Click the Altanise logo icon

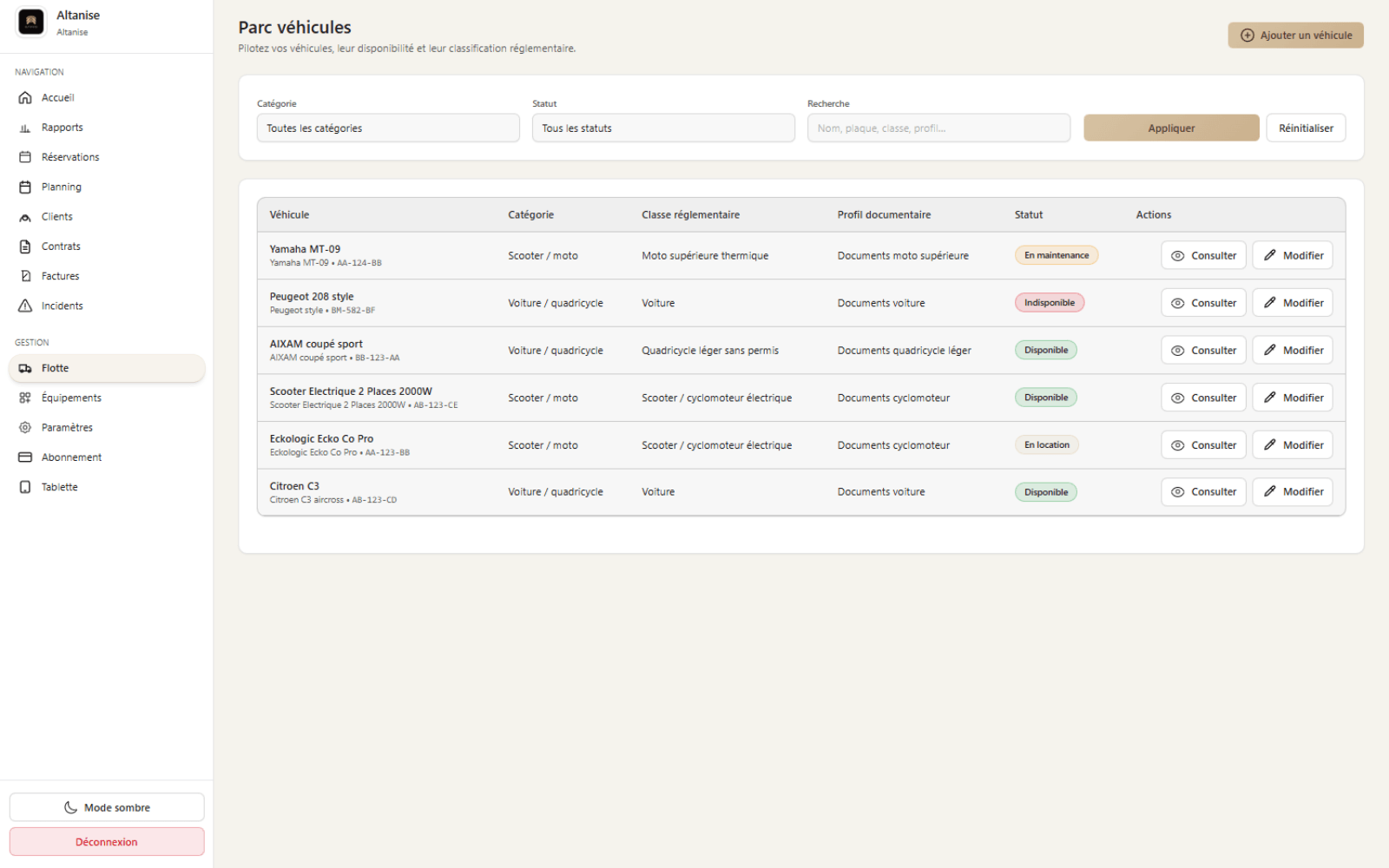click(31, 23)
